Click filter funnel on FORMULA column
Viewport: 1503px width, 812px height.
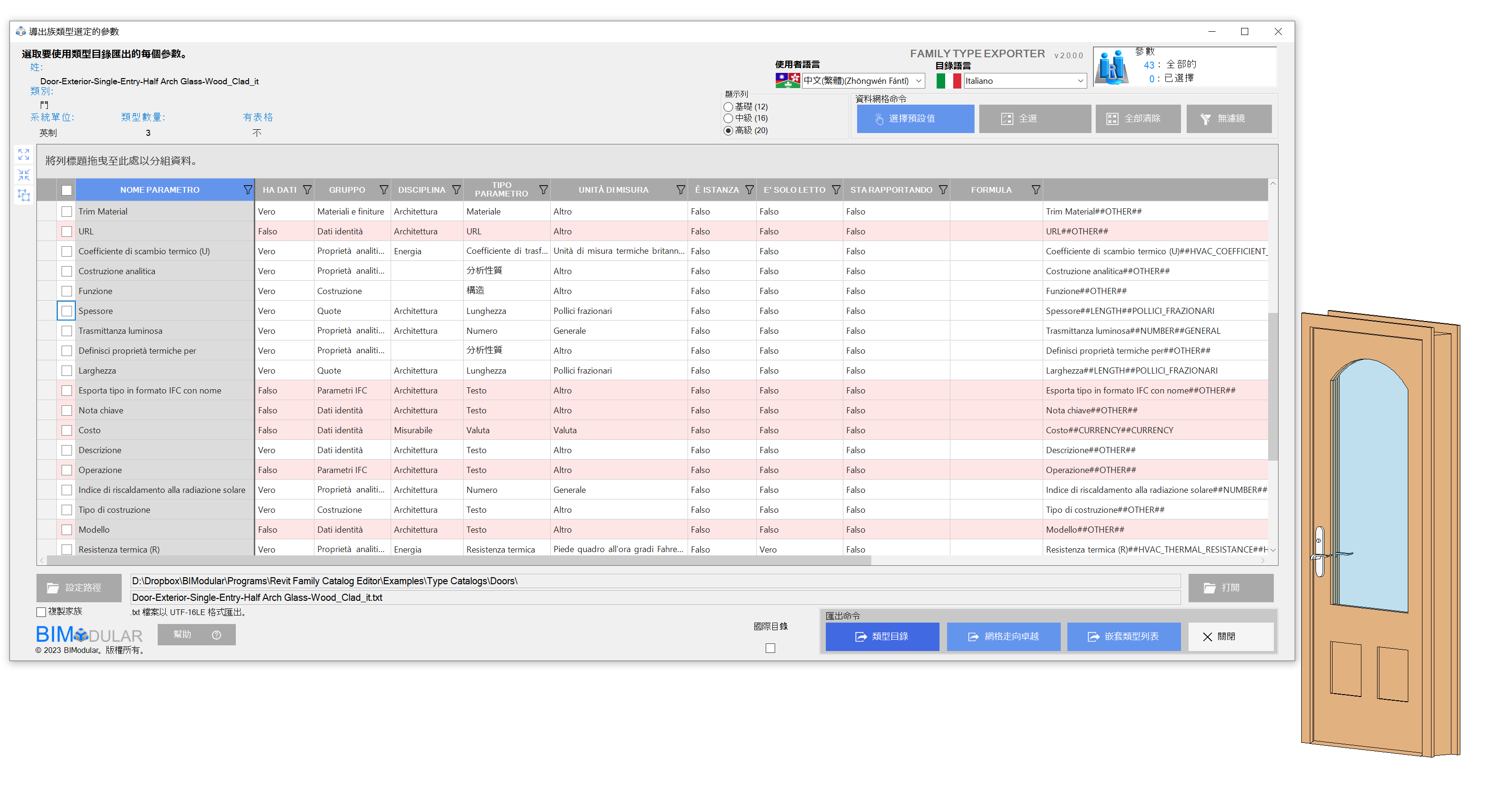(x=1035, y=189)
